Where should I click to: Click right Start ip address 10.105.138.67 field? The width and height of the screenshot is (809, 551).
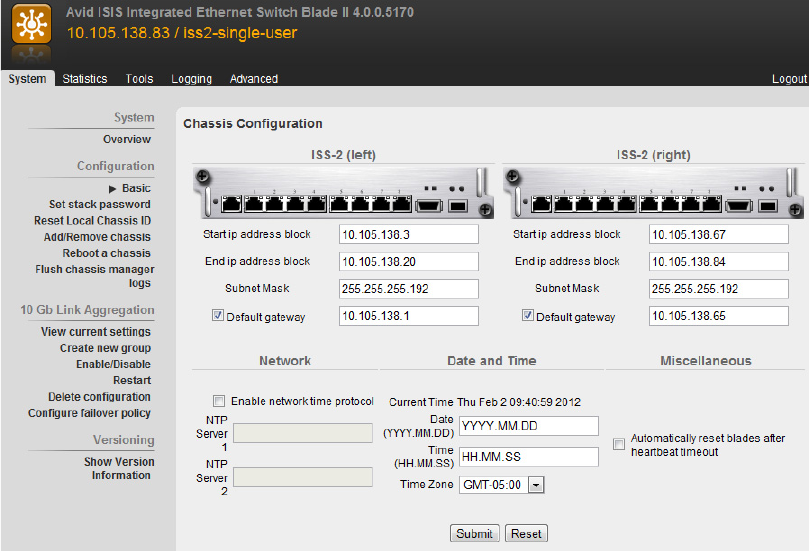[719, 234]
